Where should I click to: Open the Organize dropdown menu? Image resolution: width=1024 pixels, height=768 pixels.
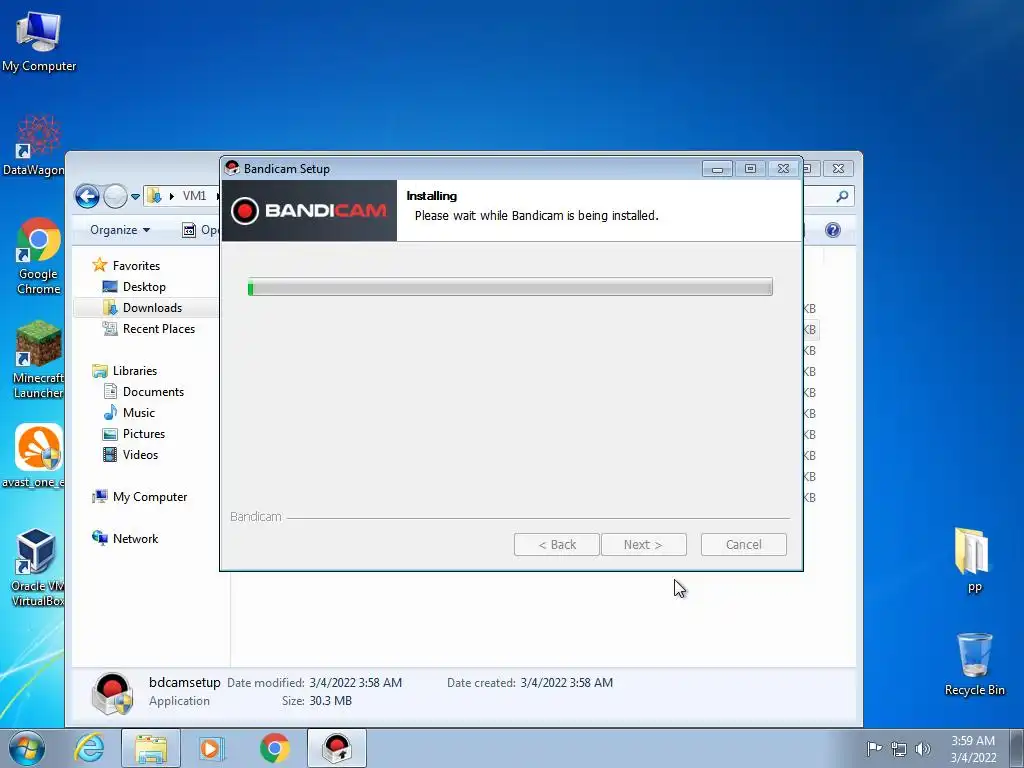click(120, 230)
